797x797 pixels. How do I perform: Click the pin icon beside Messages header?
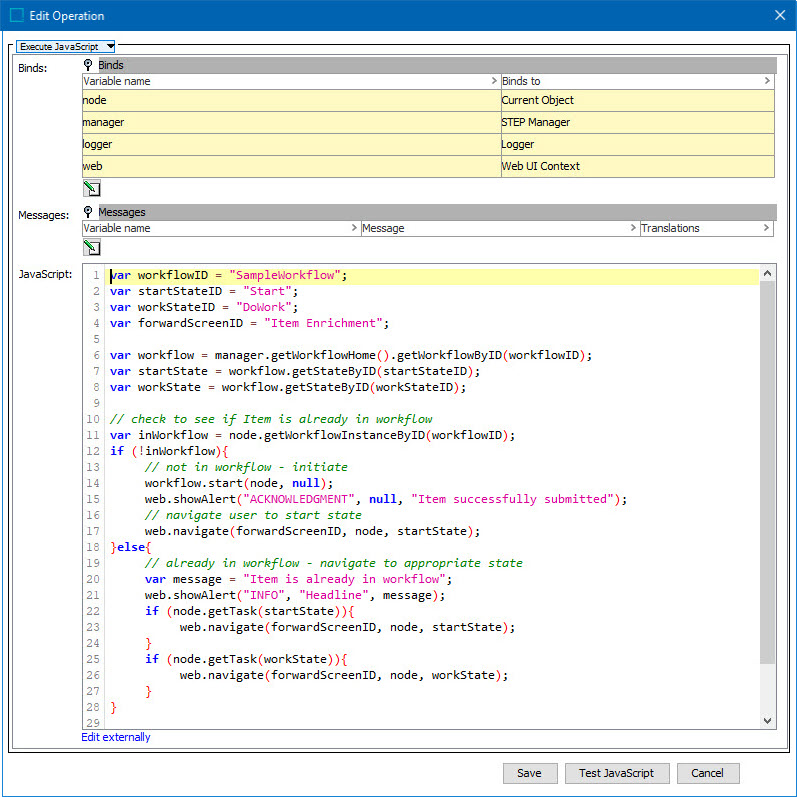[x=89, y=212]
